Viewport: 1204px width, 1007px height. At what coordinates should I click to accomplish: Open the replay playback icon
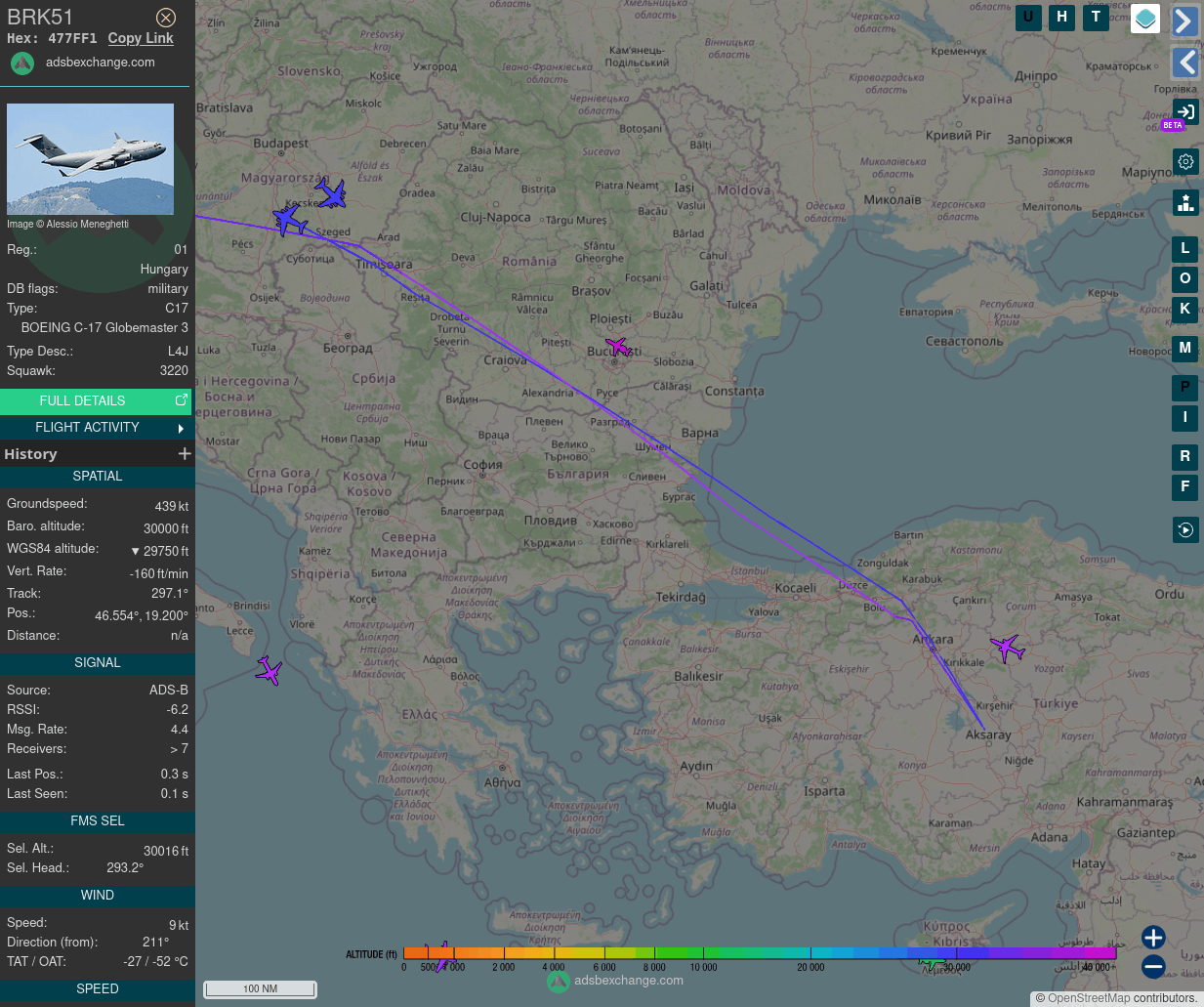1185,530
